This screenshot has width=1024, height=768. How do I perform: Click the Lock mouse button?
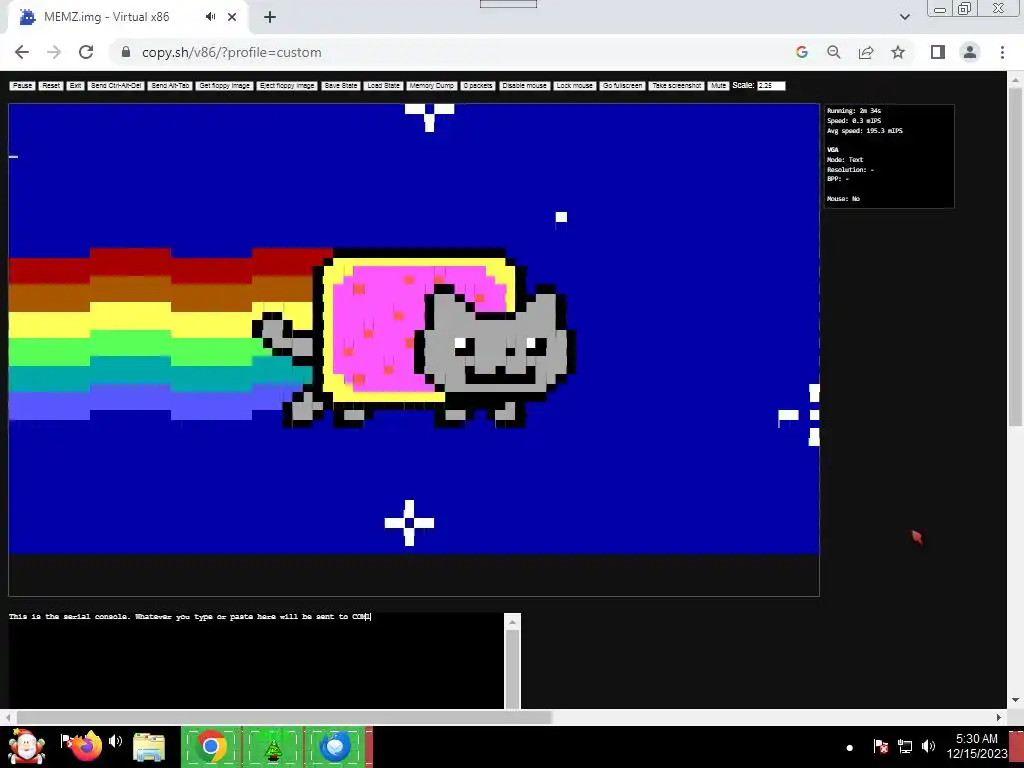coord(575,86)
